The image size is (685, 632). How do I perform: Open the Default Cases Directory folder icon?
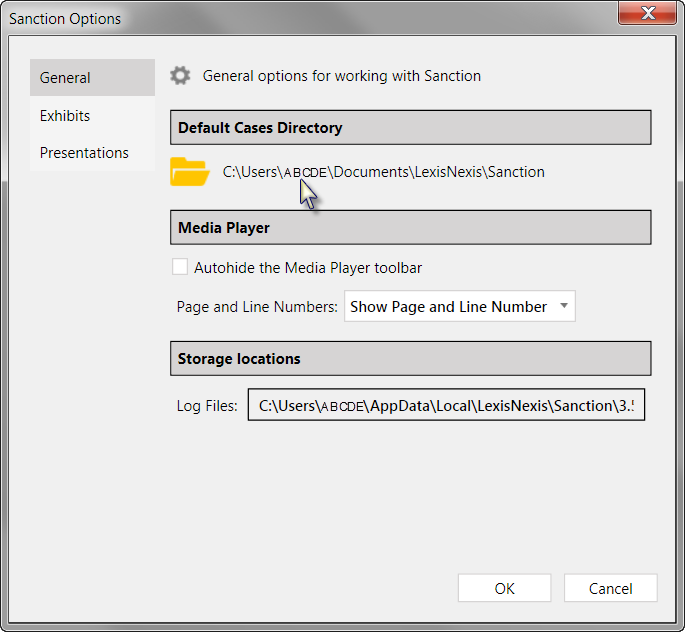[x=190, y=172]
